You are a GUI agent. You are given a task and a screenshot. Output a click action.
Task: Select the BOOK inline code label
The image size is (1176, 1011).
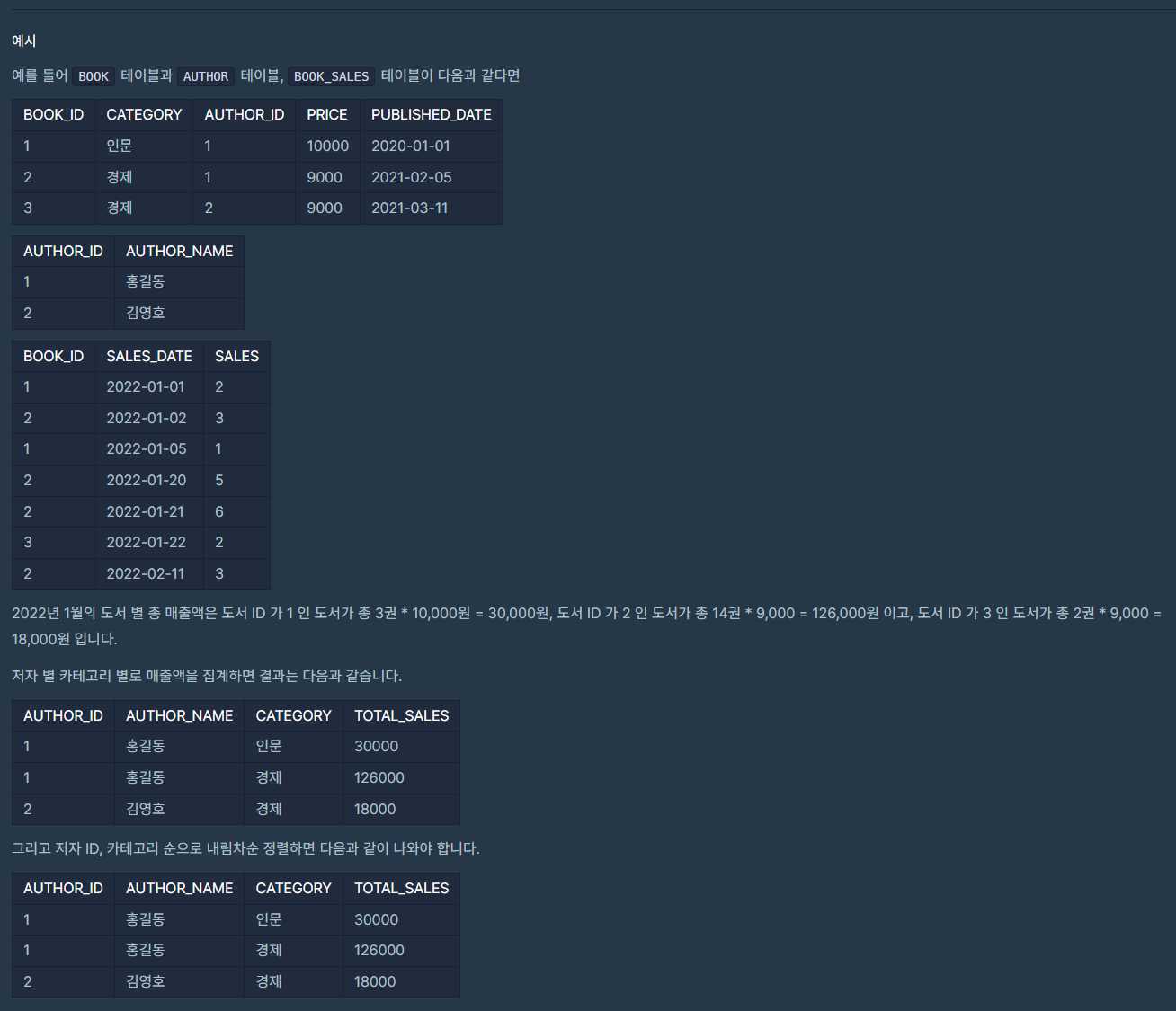coord(94,76)
